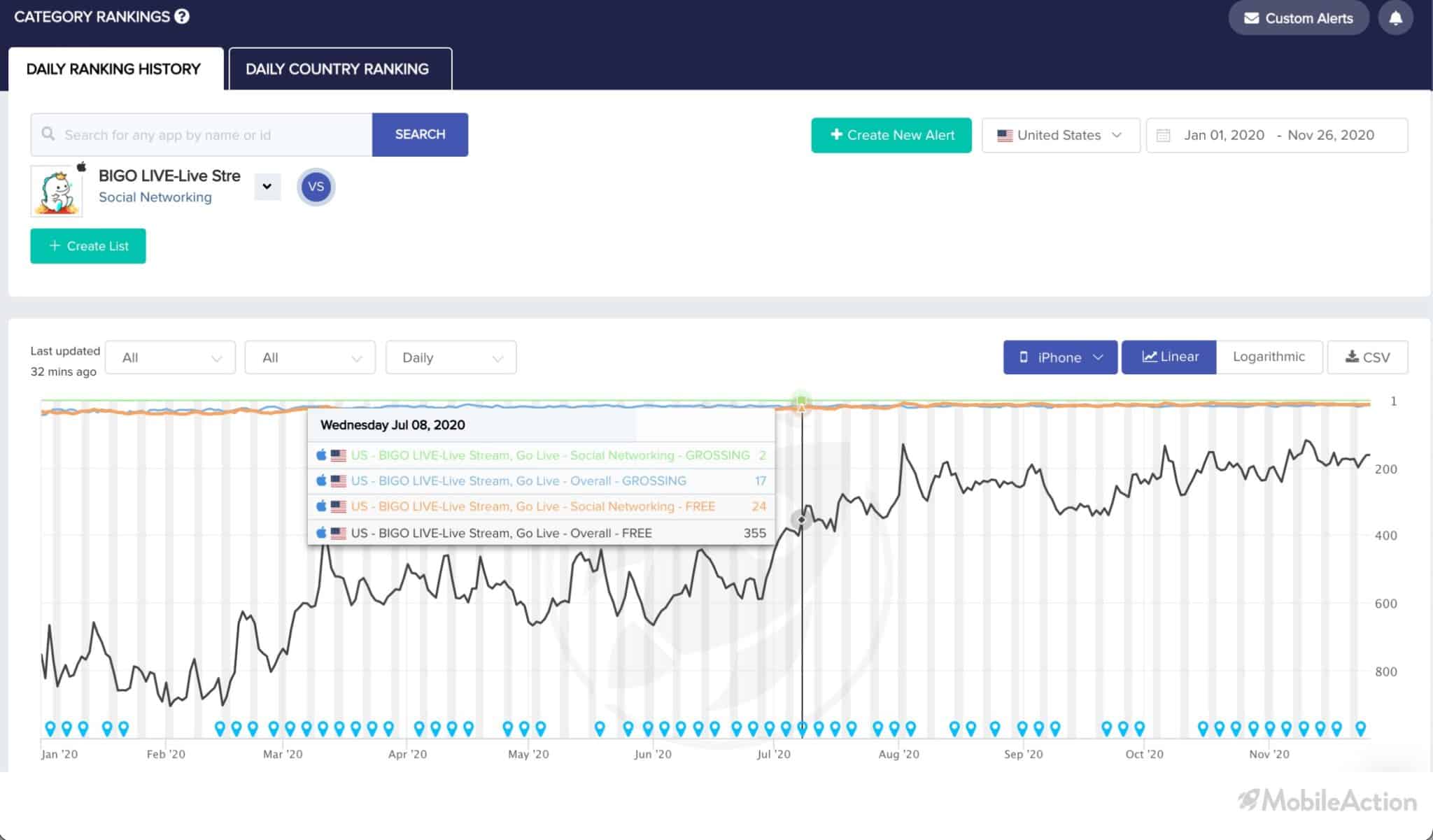Select the Linear scale toggle
Screen dimensions: 1433x840
[1169, 357]
